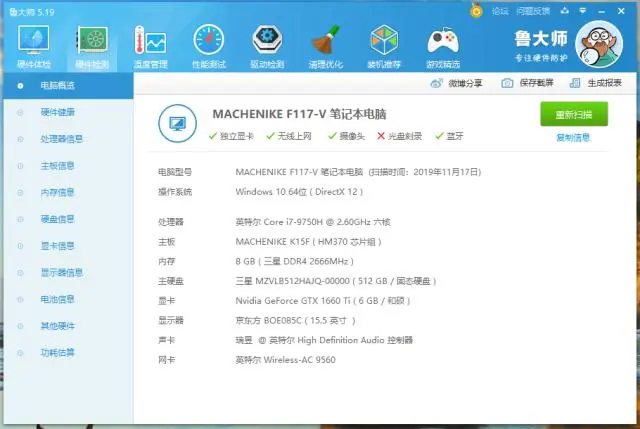Open the 游戏精选 gamepad icon
The image size is (640, 429).
click(443, 46)
